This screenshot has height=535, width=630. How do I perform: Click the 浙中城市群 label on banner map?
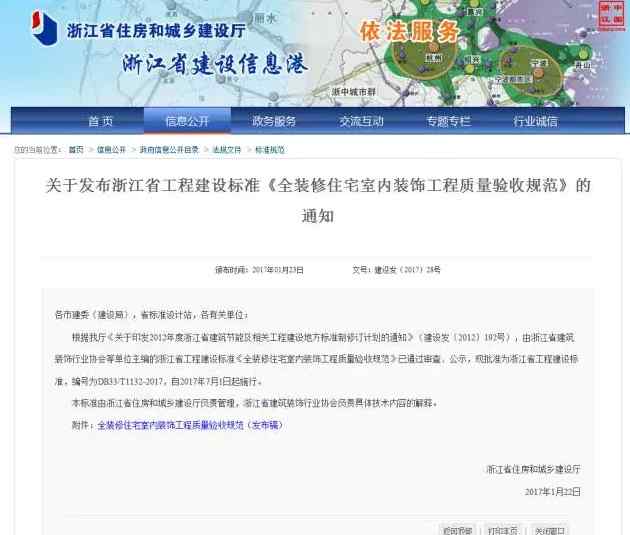tap(353, 92)
